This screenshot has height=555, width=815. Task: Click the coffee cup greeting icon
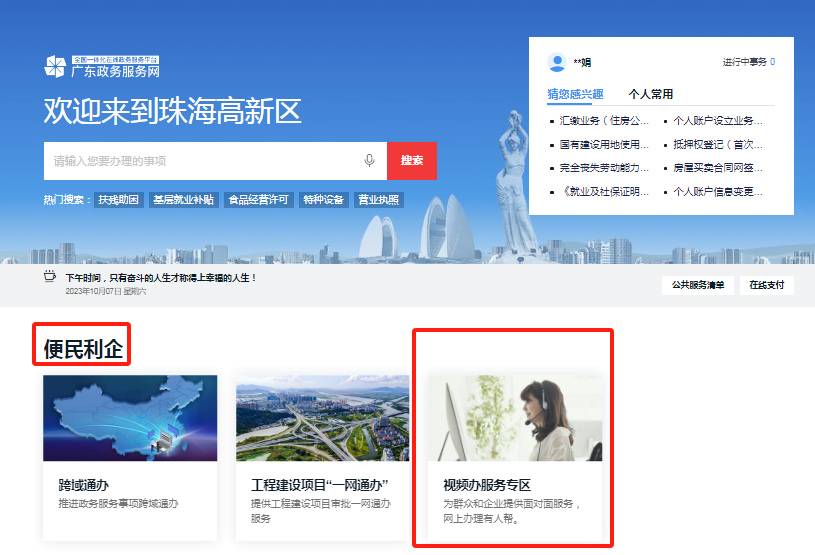(x=50, y=276)
